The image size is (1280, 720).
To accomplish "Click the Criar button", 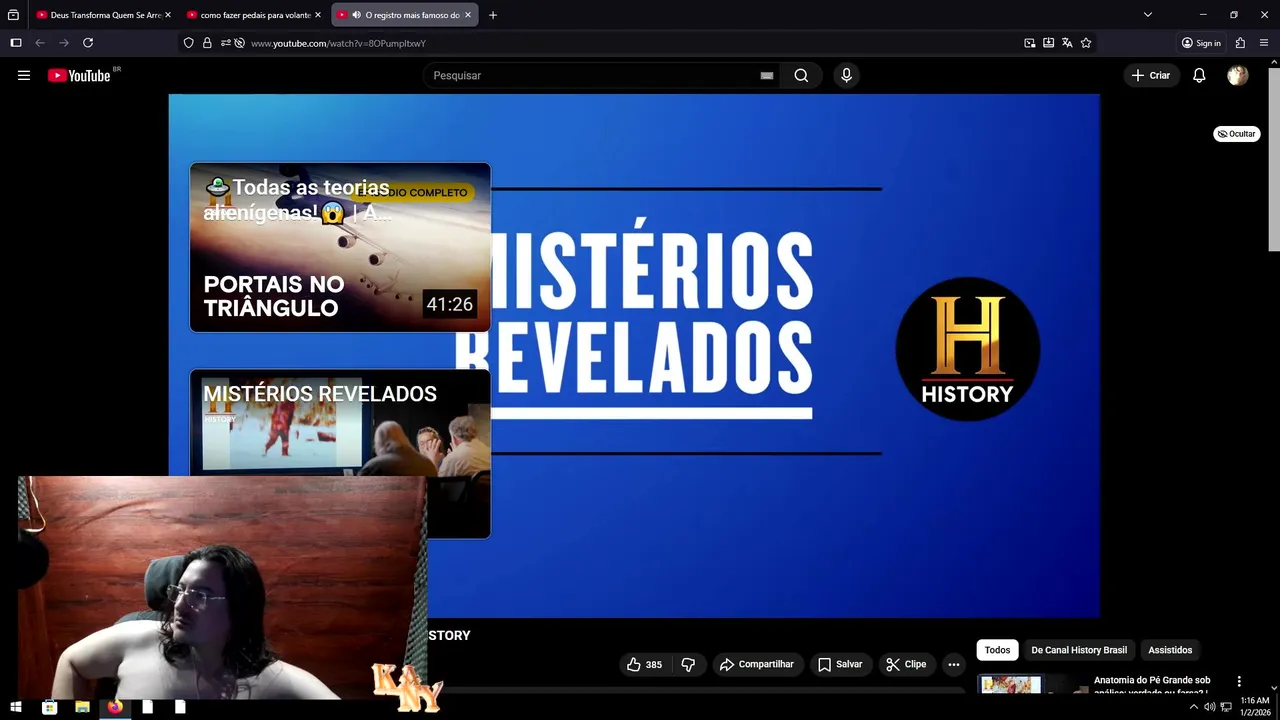I will [x=1150, y=75].
